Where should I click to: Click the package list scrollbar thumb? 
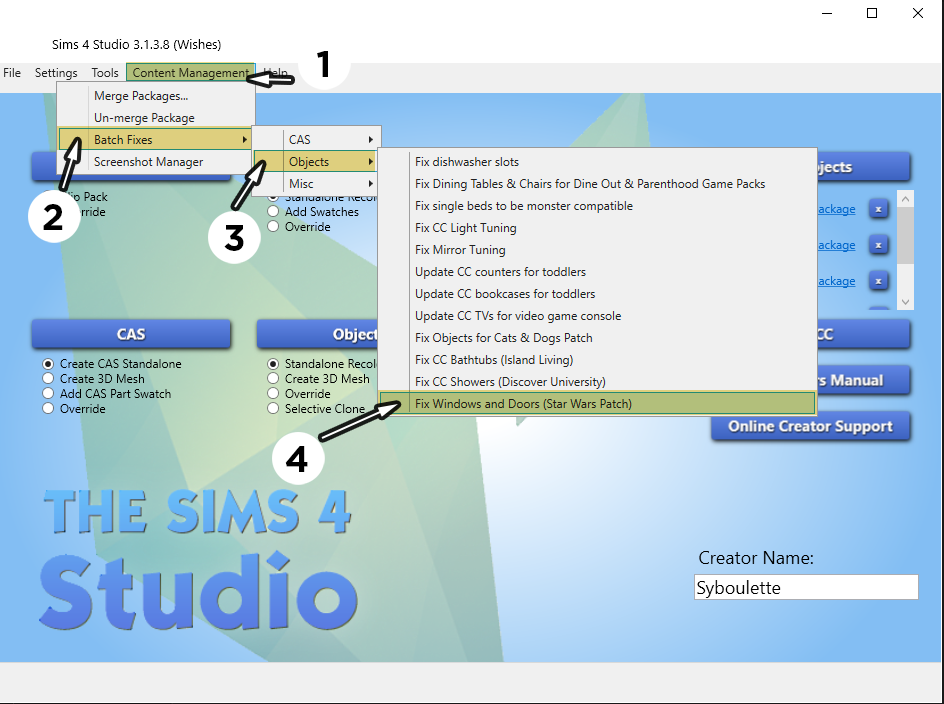click(x=905, y=235)
